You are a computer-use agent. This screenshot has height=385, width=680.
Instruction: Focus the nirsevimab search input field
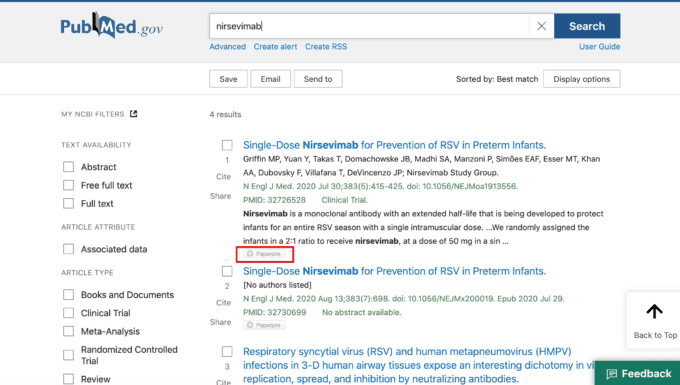pyautogui.click(x=369, y=26)
